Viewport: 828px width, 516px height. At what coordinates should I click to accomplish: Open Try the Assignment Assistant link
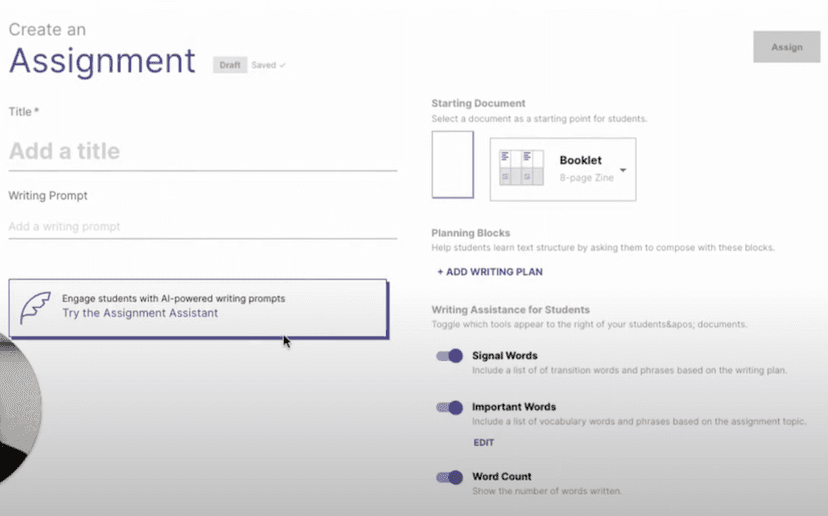pyautogui.click(x=140, y=313)
